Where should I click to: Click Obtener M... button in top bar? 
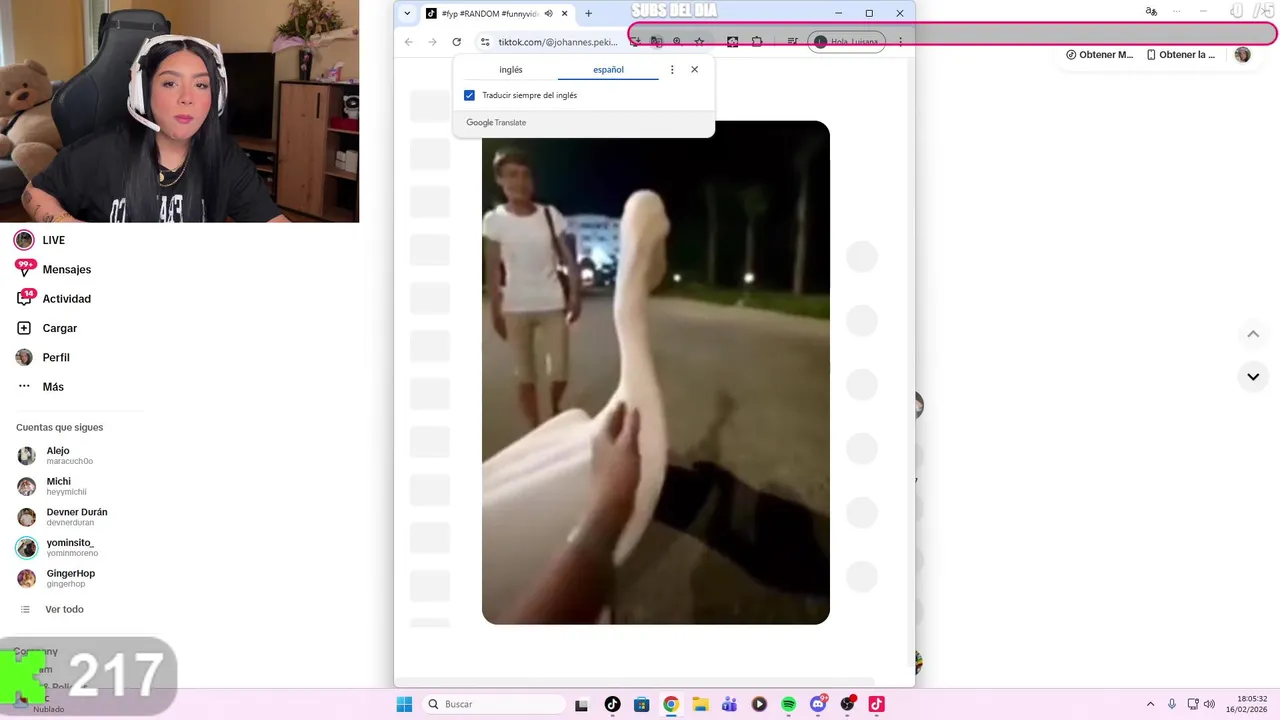(x=1099, y=55)
